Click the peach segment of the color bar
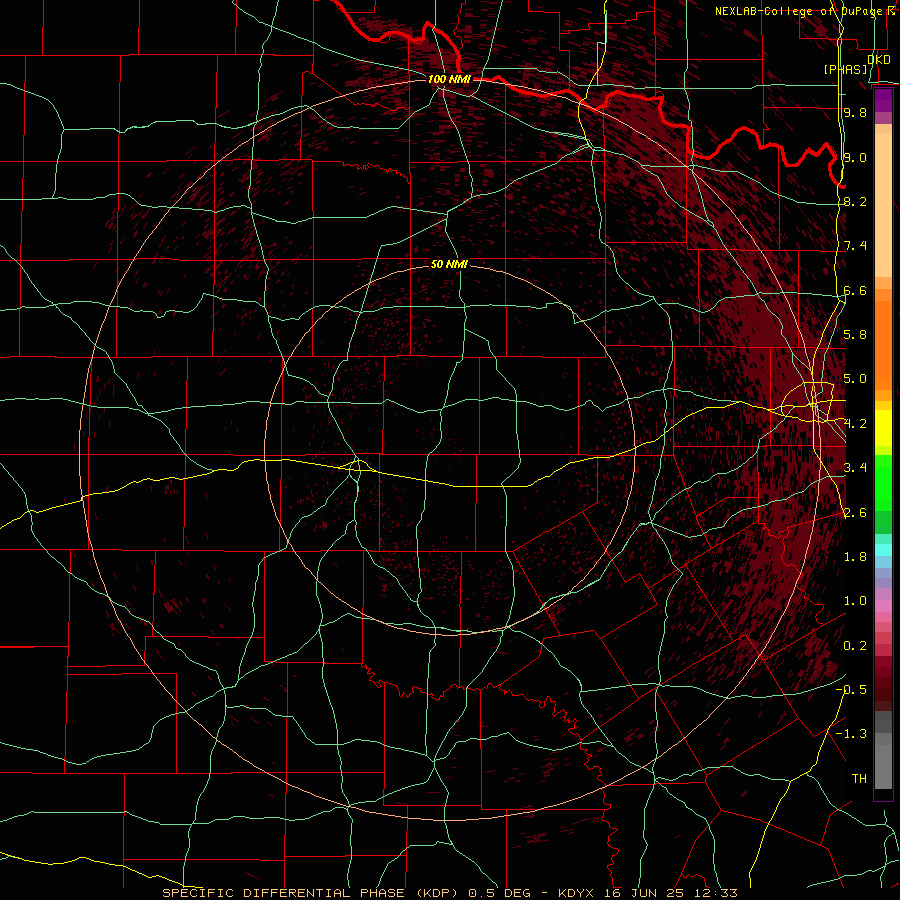 pos(883,206)
